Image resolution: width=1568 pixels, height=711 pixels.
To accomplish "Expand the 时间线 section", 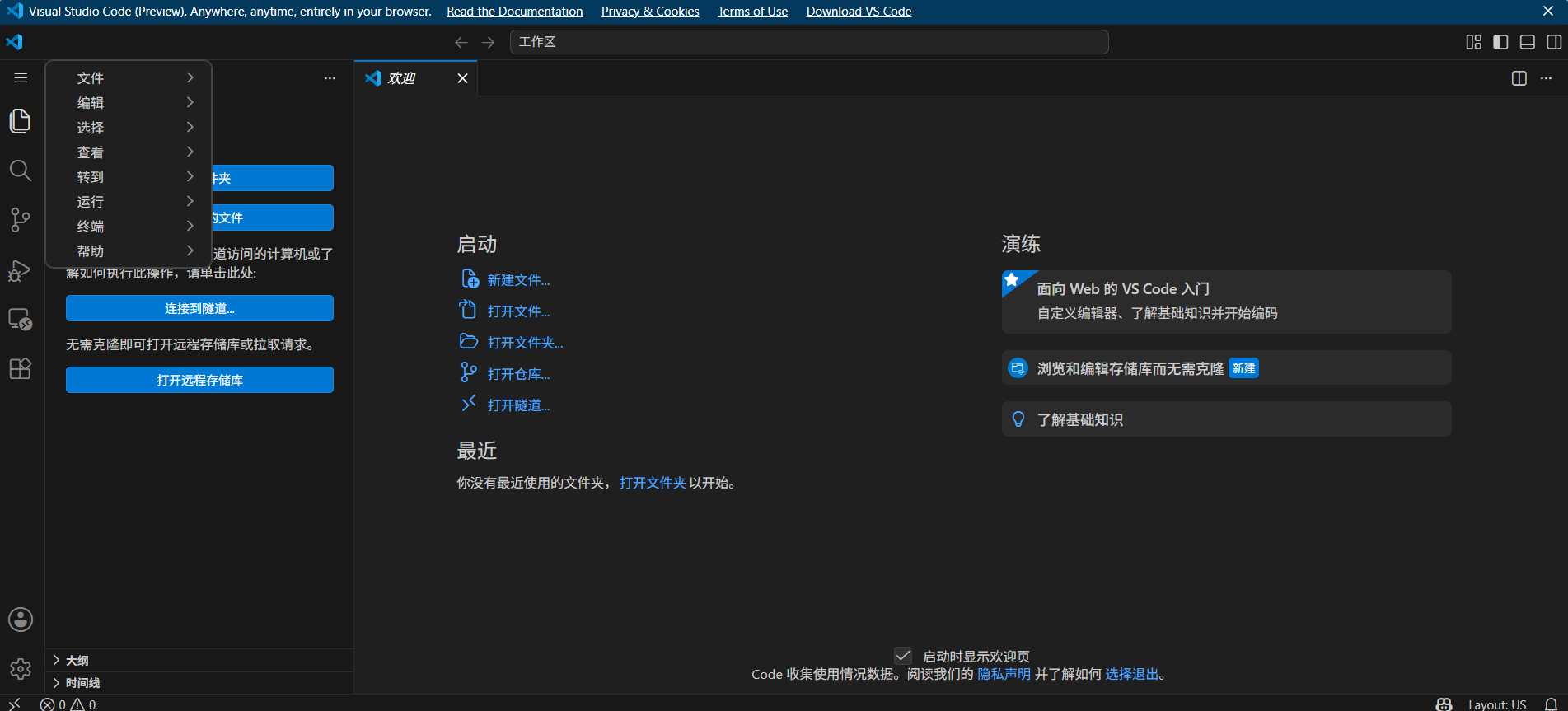I will click(x=199, y=683).
